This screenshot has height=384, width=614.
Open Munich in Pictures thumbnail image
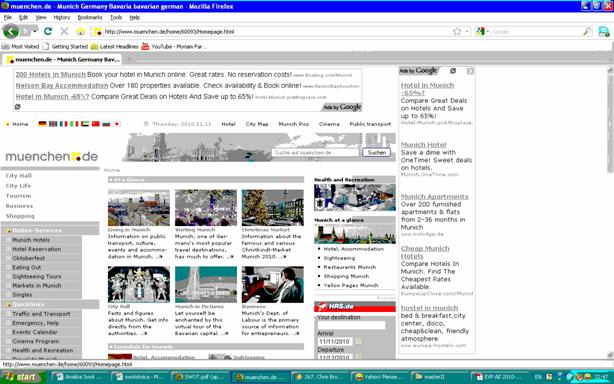coord(206,285)
